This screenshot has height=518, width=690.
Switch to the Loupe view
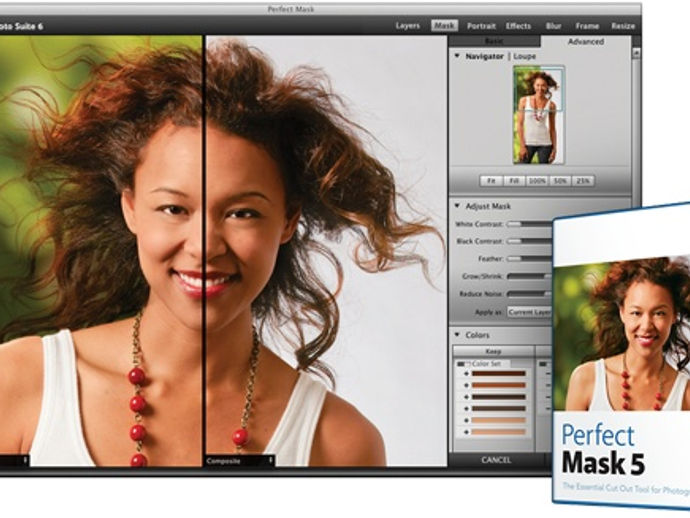pos(525,56)
